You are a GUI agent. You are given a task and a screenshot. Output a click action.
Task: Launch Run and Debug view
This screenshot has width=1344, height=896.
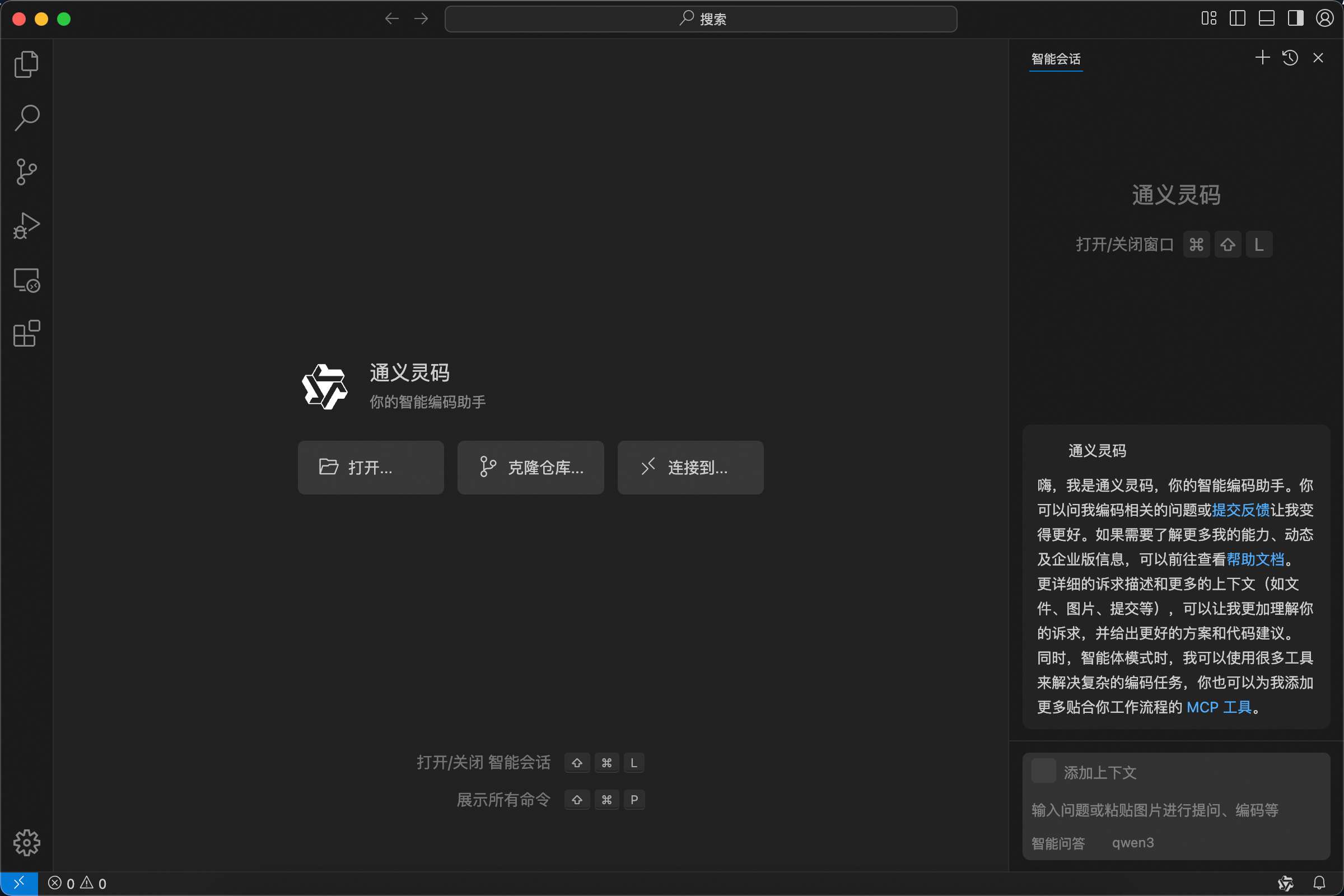[x=26, y=226]
